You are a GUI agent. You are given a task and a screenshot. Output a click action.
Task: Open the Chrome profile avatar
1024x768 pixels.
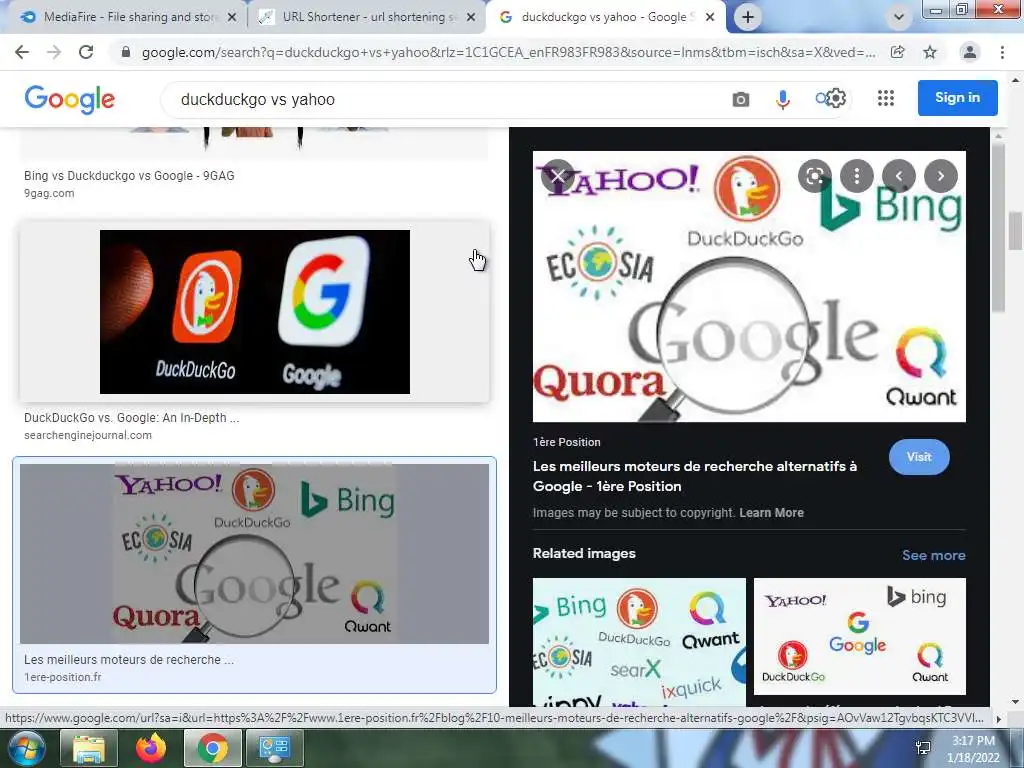[x=970, y=52]
